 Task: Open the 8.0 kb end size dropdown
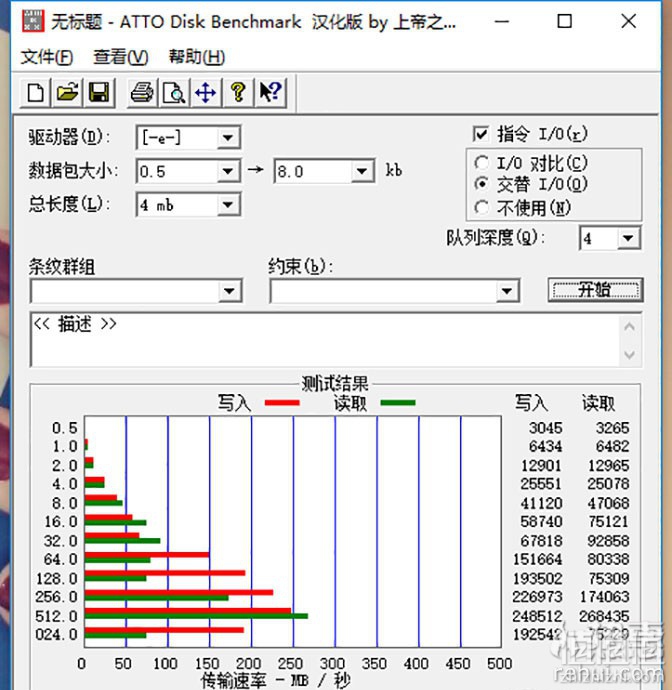[x=362, y=171]
